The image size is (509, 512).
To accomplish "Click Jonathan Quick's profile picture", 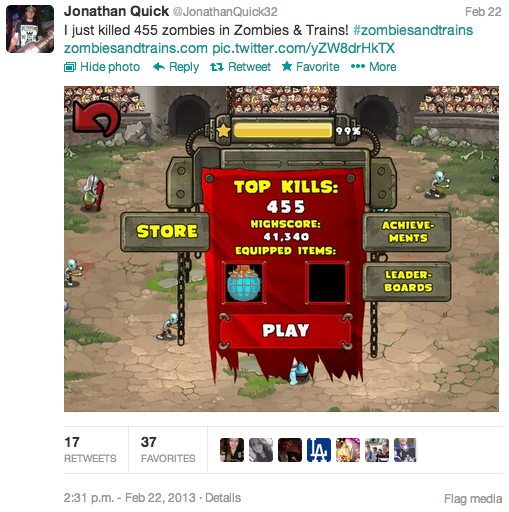I will (30, 29).
